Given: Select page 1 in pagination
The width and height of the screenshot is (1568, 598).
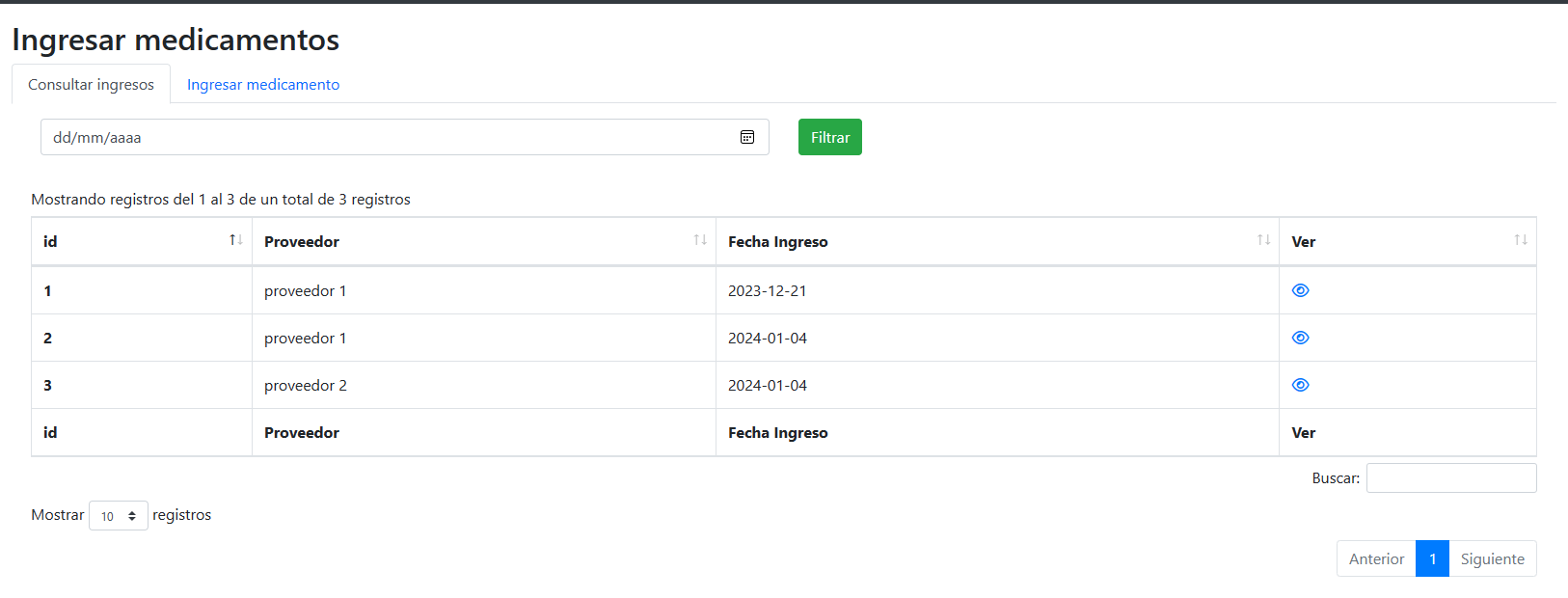Looking at the screenshot, I should pos(1433,558).
